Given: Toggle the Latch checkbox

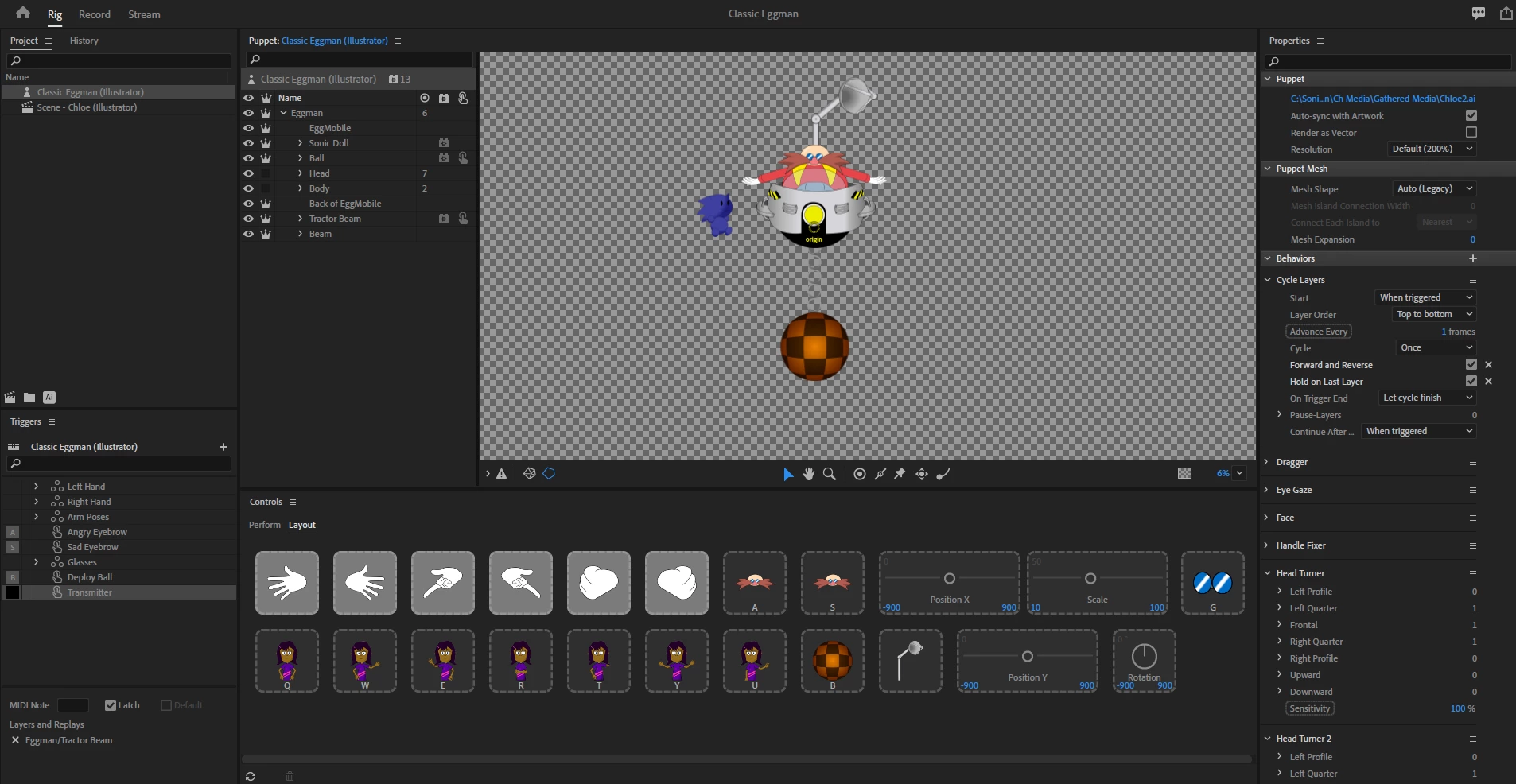Looking at the screenshot, I should click(x=111, y=705).
